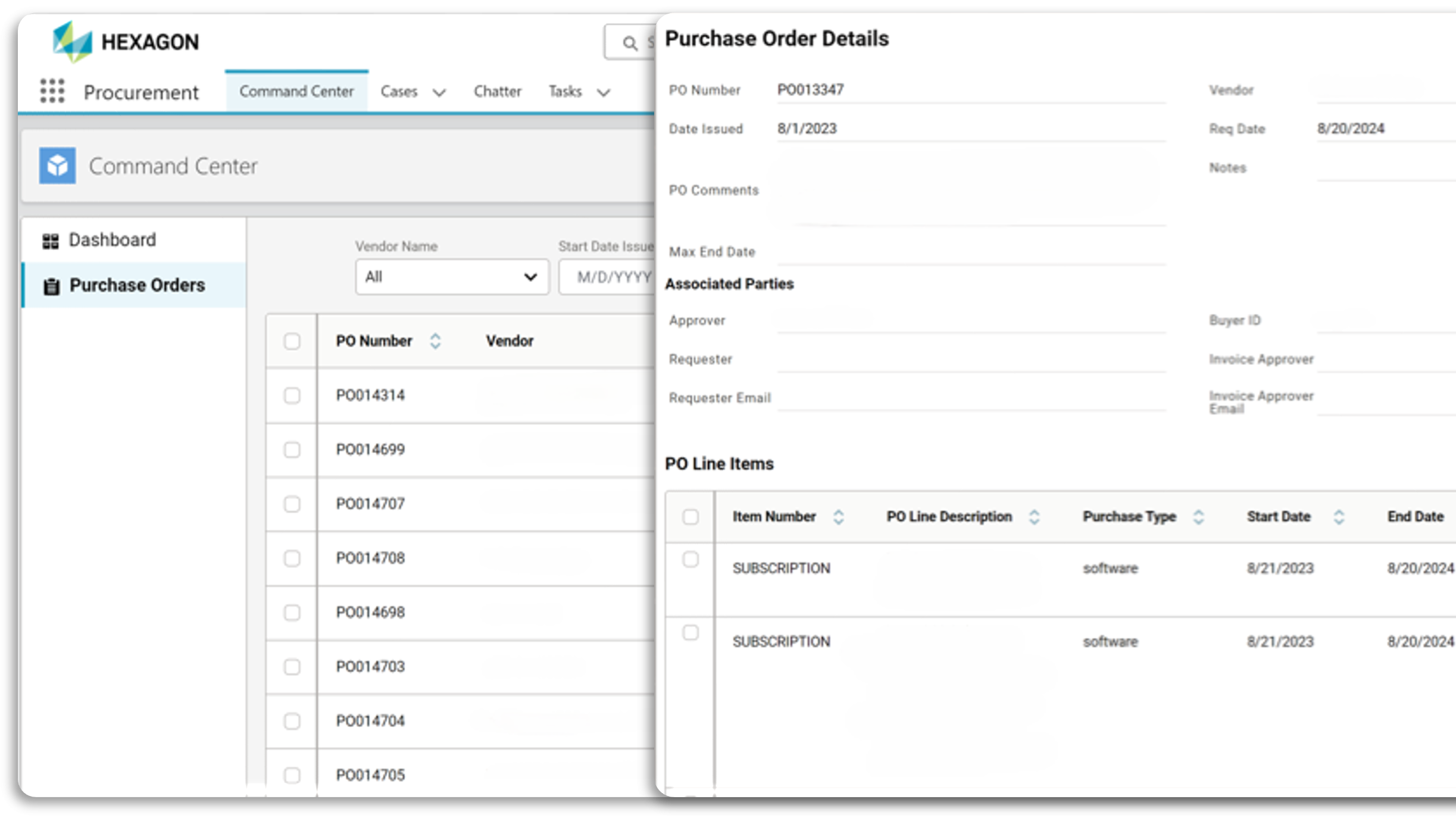The image size is (1456, 821).
Task: Expand the Tasks tab menu chevron
Action: click(604, 92)
